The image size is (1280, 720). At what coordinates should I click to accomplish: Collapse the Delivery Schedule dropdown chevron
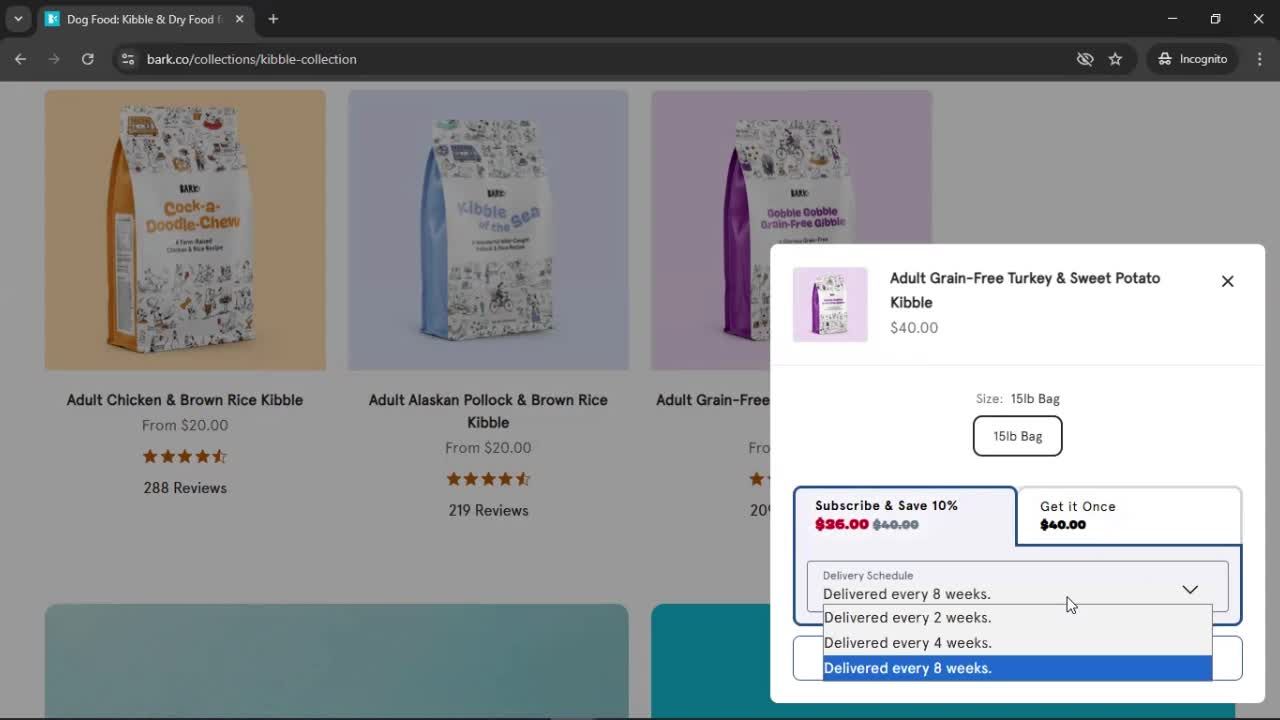pos(1190,589)
